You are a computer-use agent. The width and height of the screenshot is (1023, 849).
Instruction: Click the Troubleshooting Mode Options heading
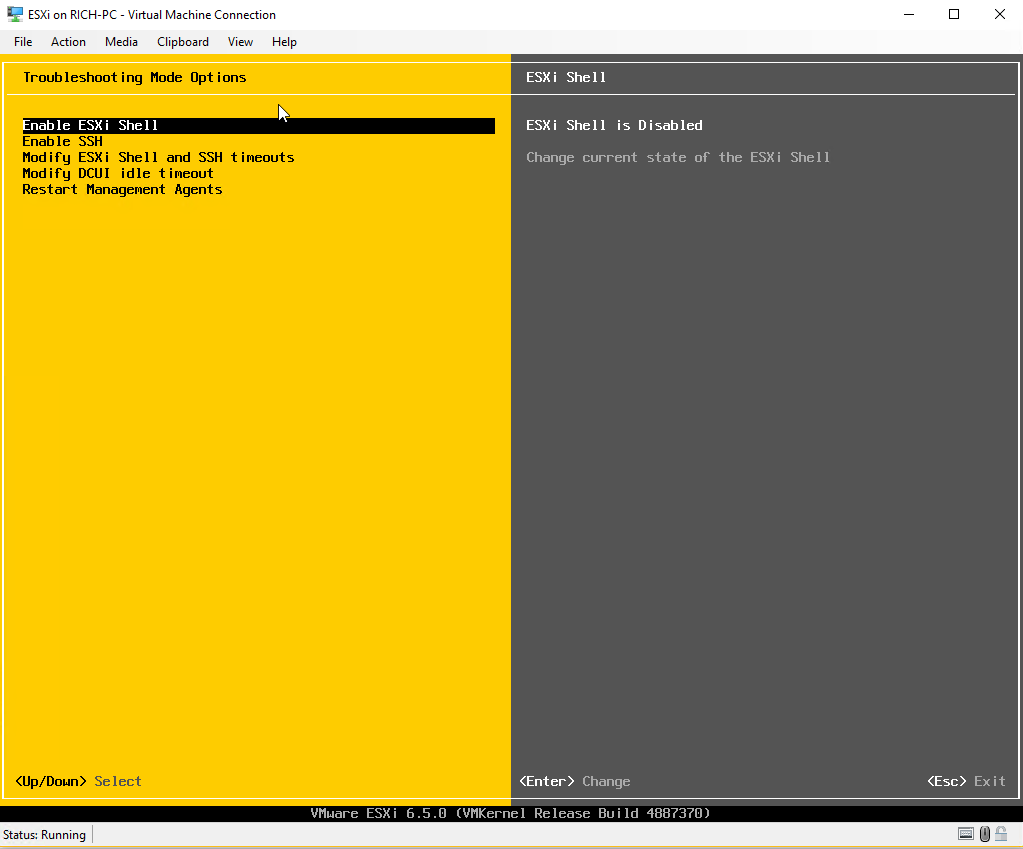tap(134, 77)
